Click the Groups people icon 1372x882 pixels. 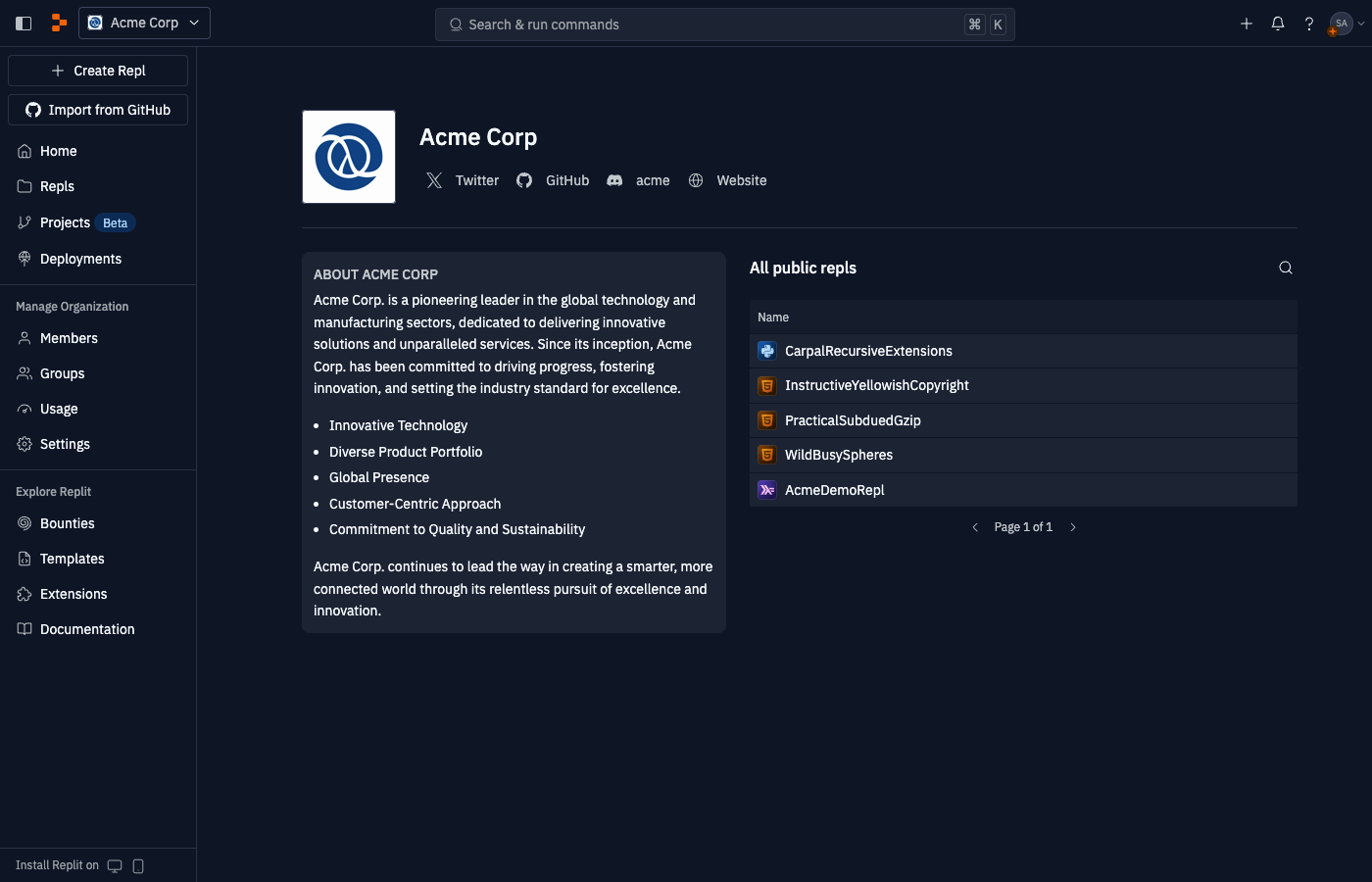24,373
